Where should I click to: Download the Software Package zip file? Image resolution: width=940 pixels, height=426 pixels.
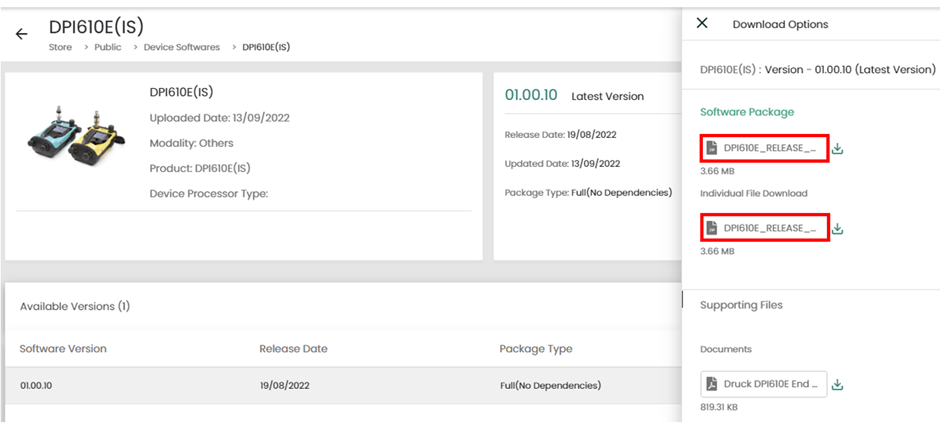click(x=838, y=149)
